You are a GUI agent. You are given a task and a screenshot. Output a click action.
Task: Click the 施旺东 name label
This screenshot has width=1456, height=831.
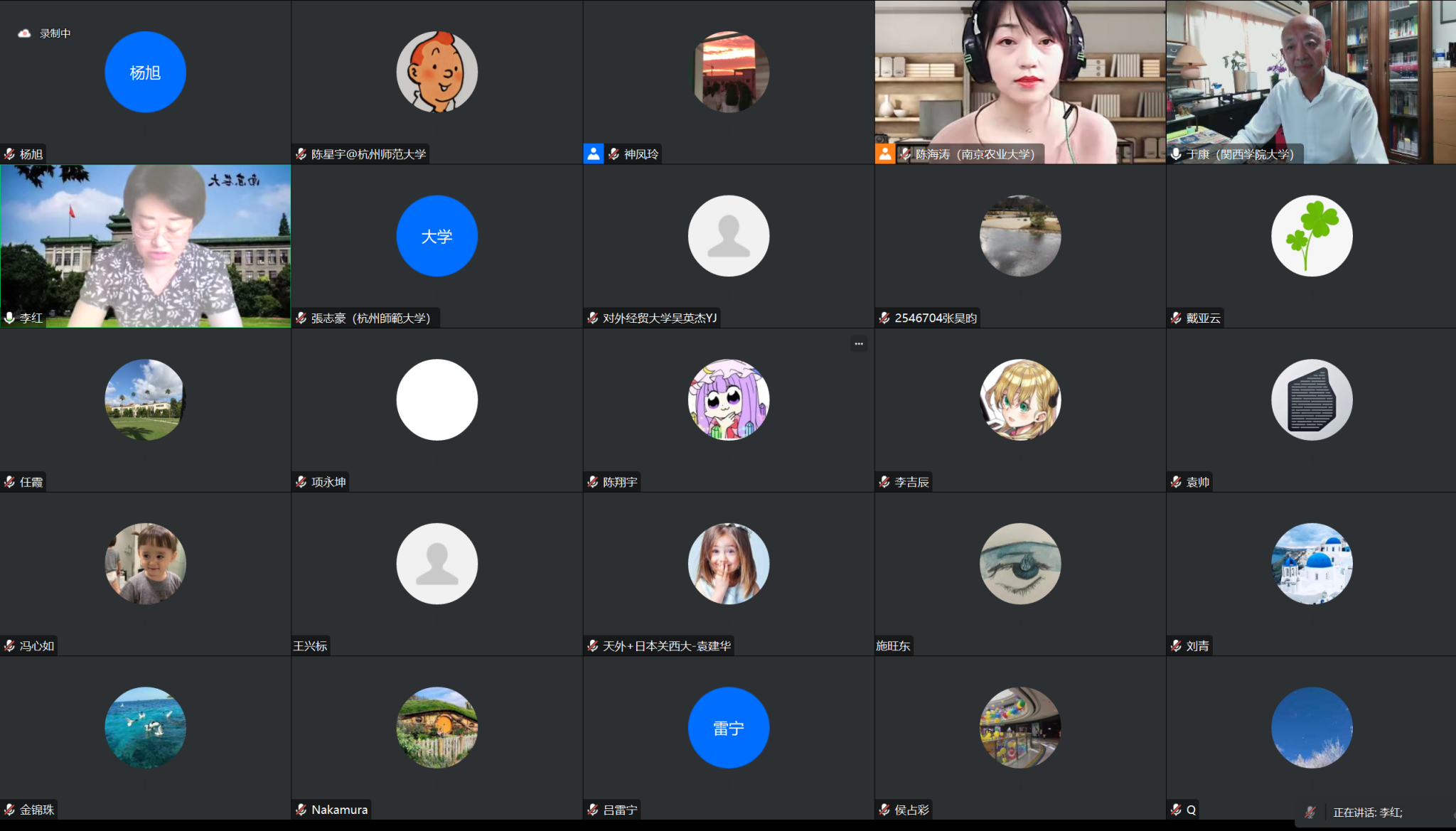(x=894, y=645)
